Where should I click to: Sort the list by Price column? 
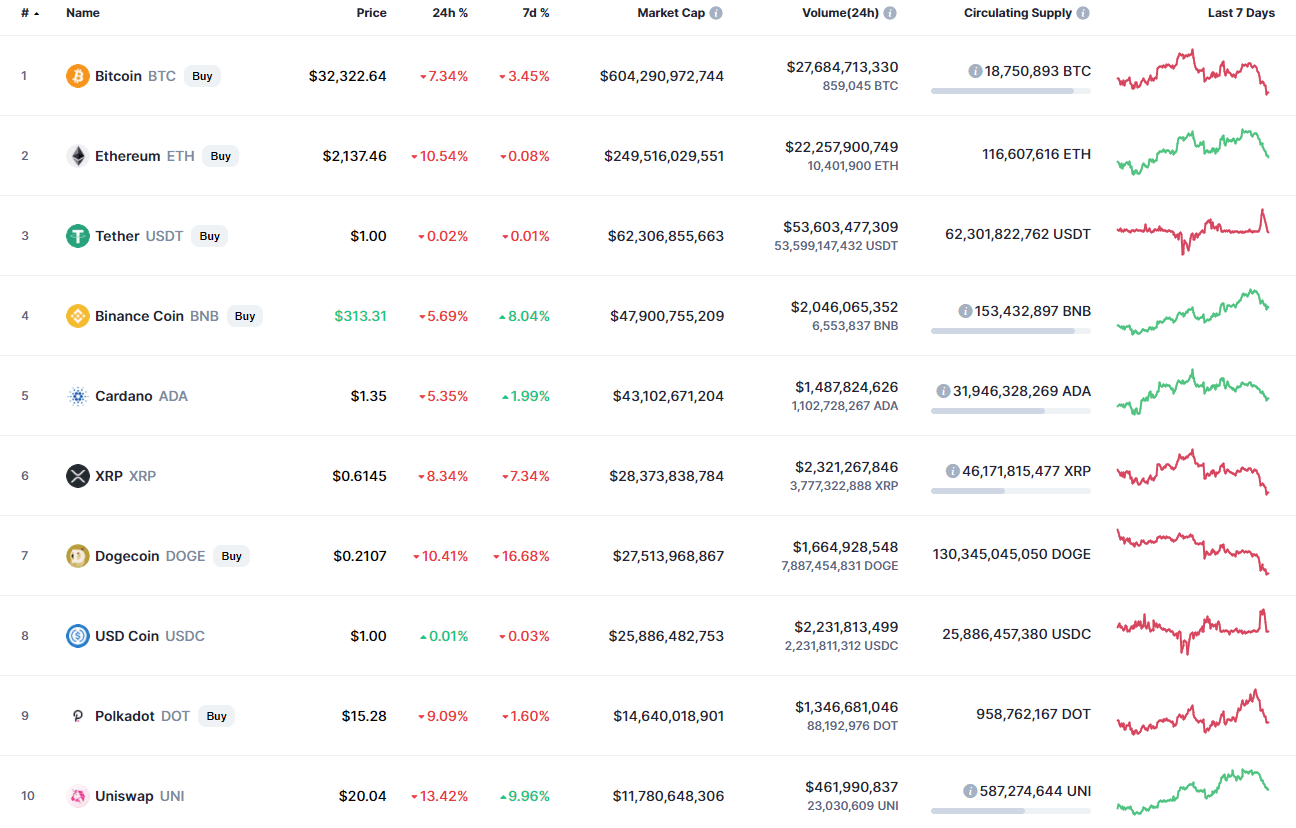[x=371, y=14]
